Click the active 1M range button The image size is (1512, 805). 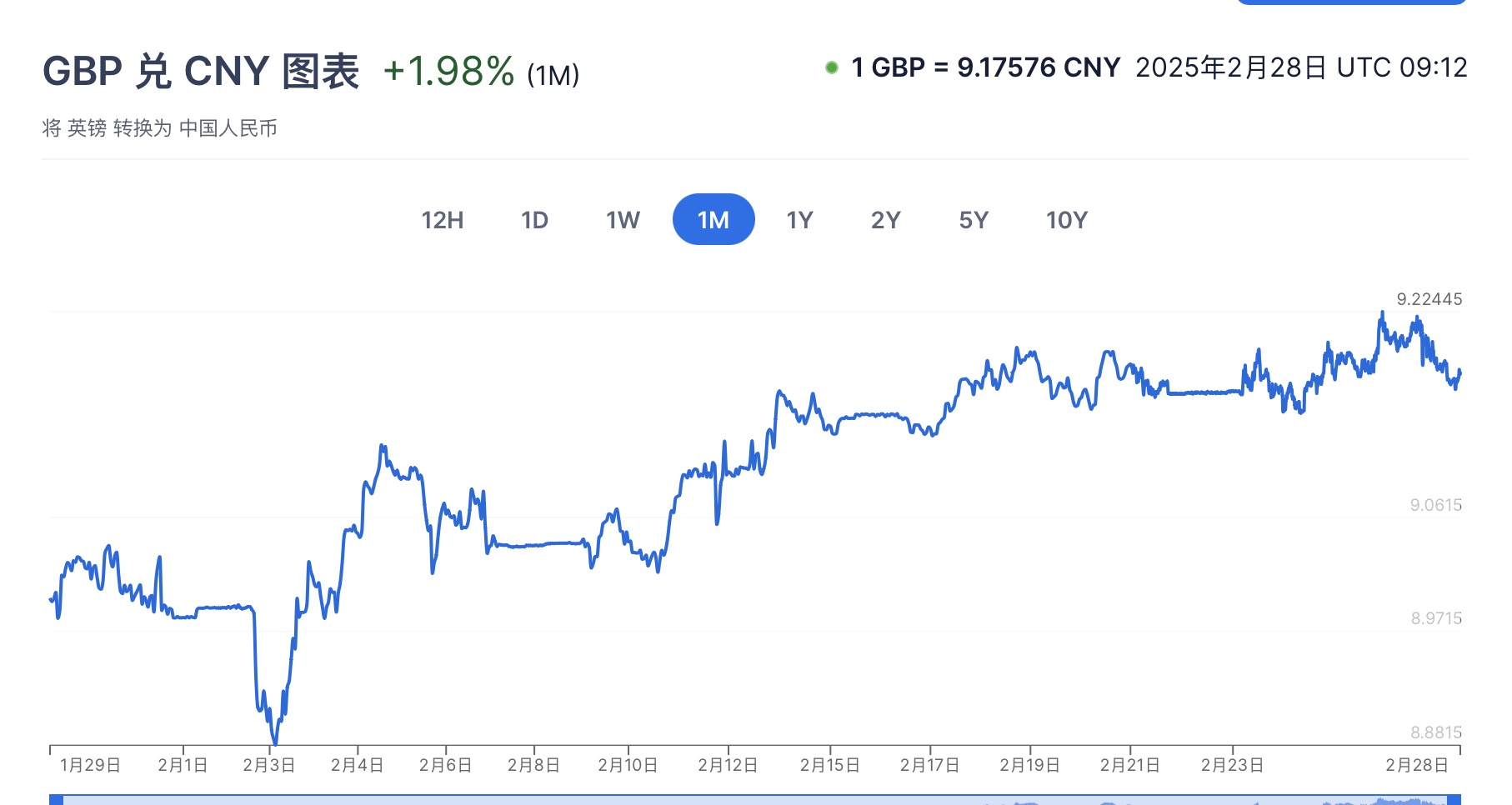(713, 220)
